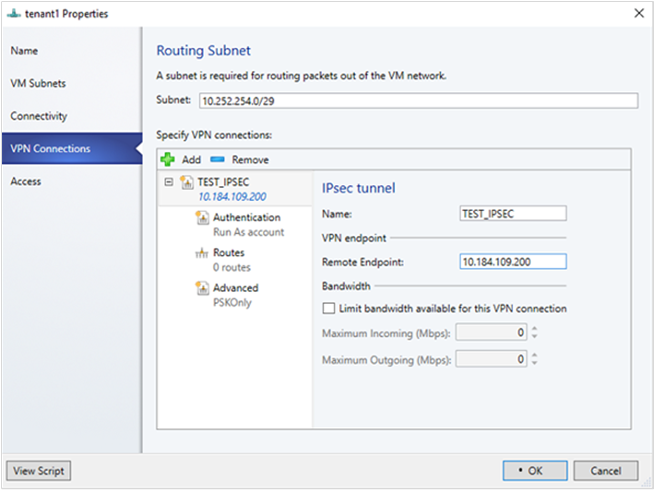
Task: Click the Remote Endpoint input field
Action: (x=512, y=262)
